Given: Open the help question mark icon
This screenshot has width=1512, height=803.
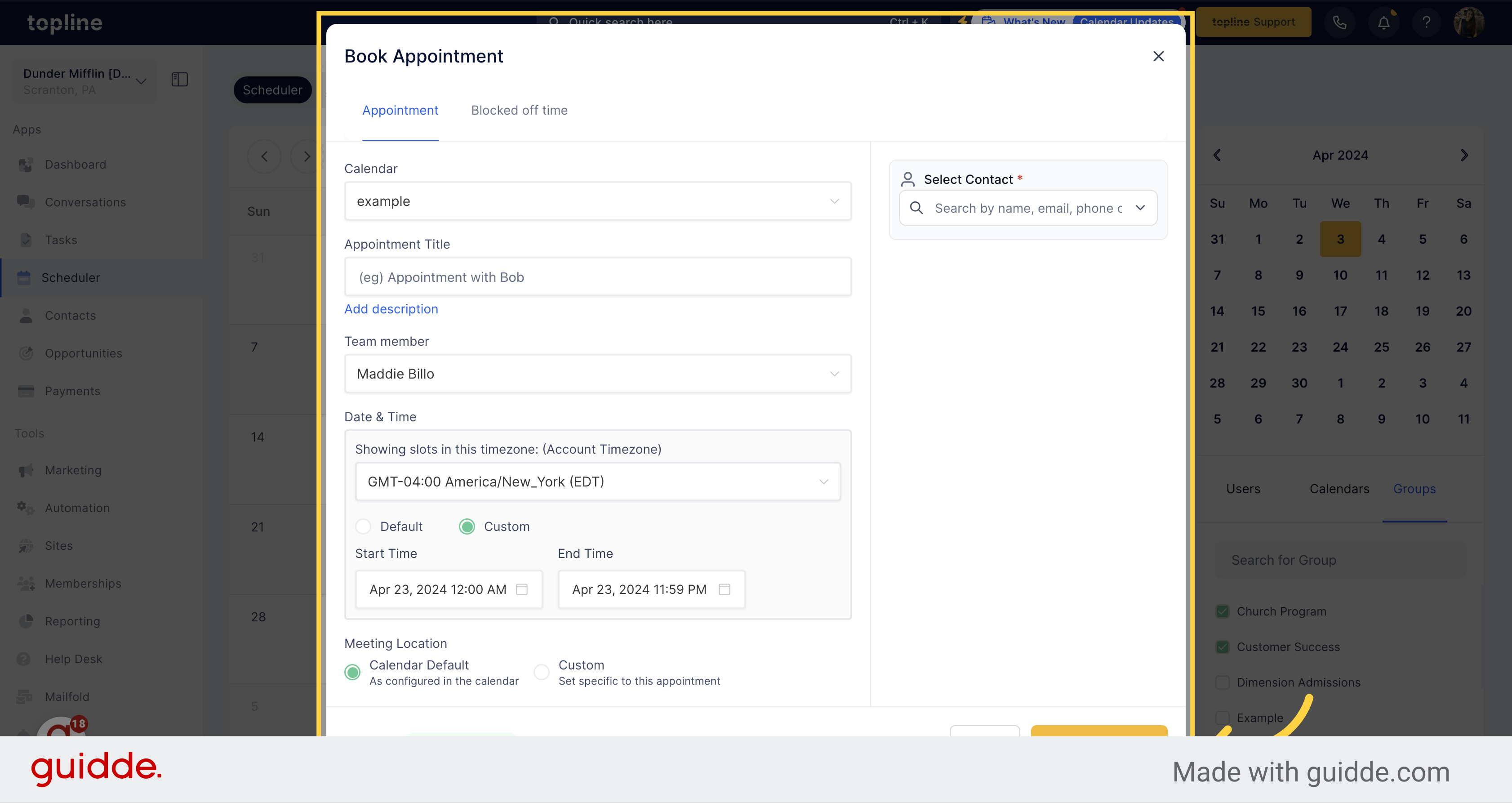Looking at the screenshot, I should pyautogui.click(x=1426, y=22).
